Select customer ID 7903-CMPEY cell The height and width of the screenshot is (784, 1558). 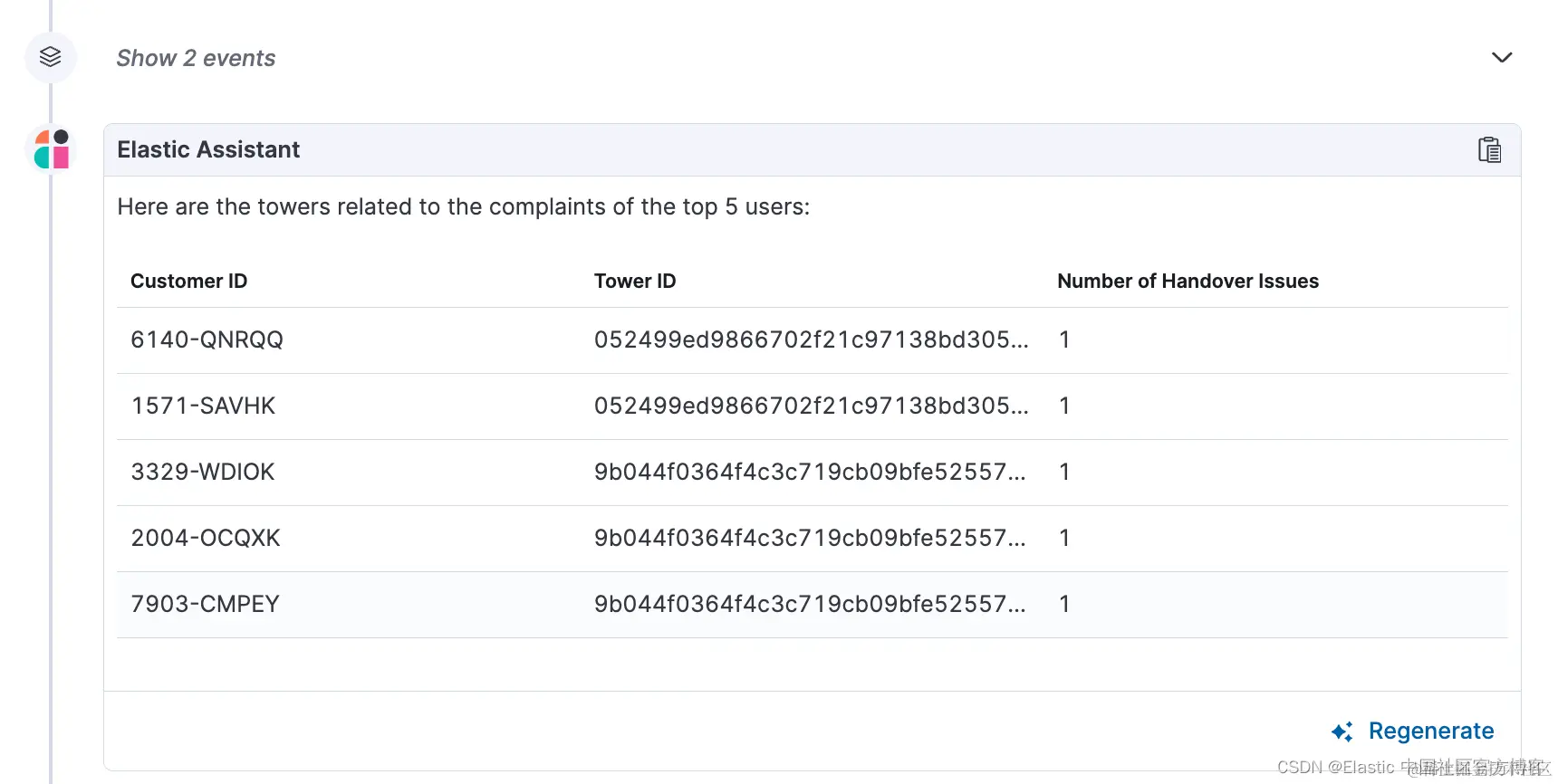coord(205,604)
